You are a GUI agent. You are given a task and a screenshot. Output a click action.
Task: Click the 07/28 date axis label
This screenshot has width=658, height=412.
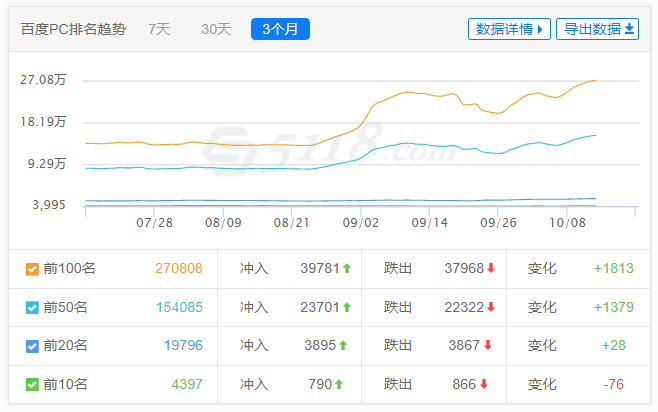pyautogui.click(x=154, y=223)
